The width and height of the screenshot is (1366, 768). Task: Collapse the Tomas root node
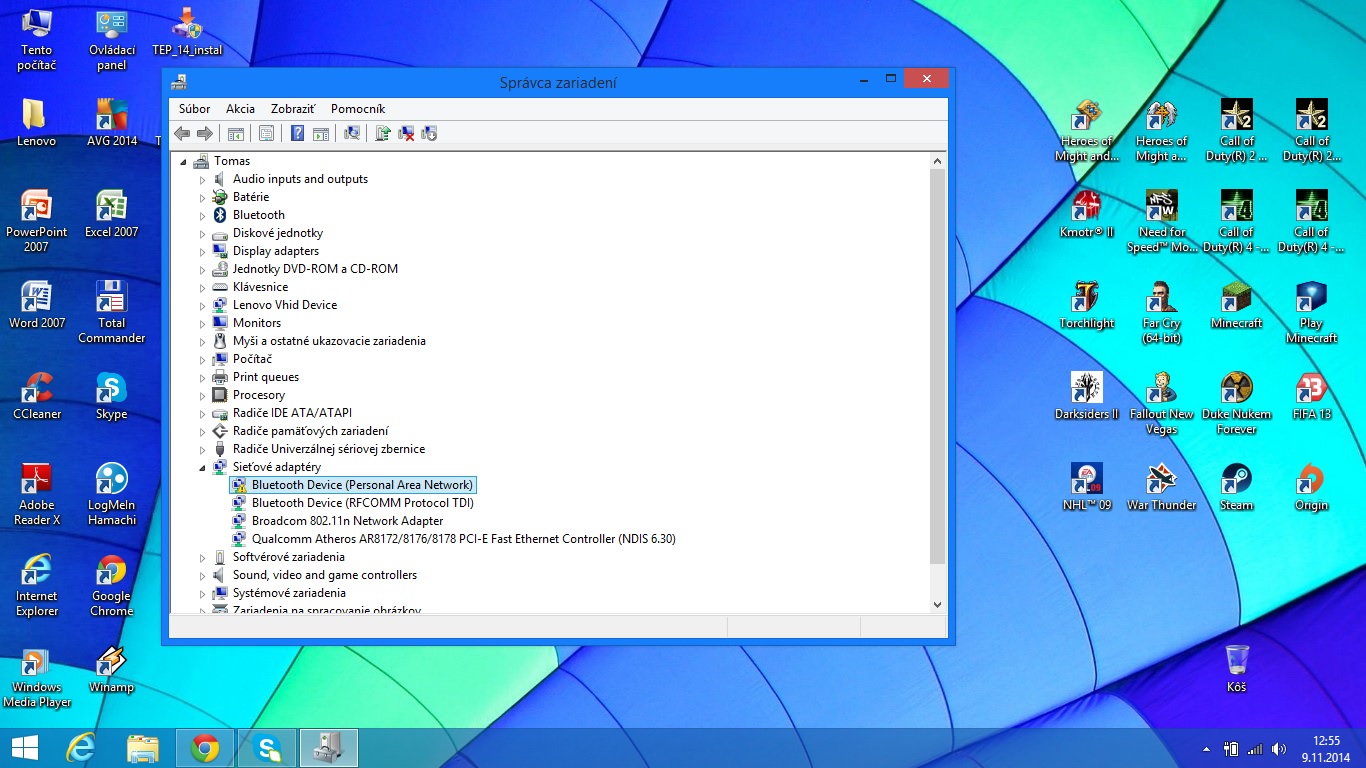[x=183, y=162]
